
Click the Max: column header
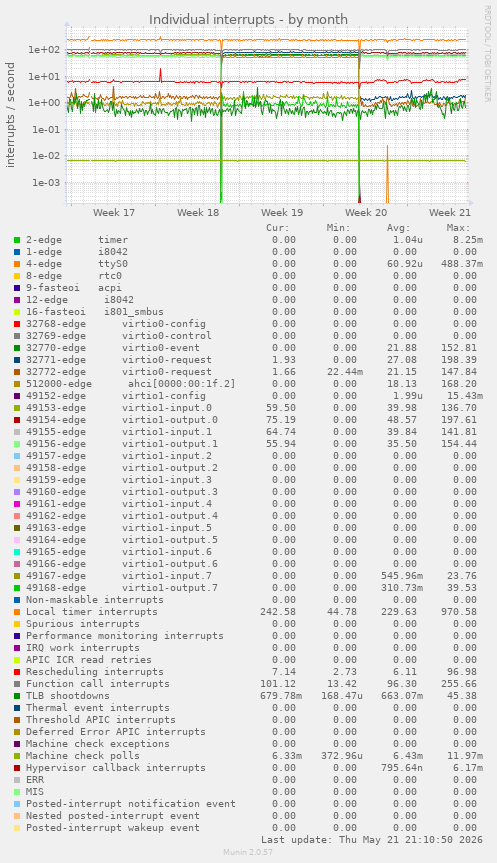458,228
